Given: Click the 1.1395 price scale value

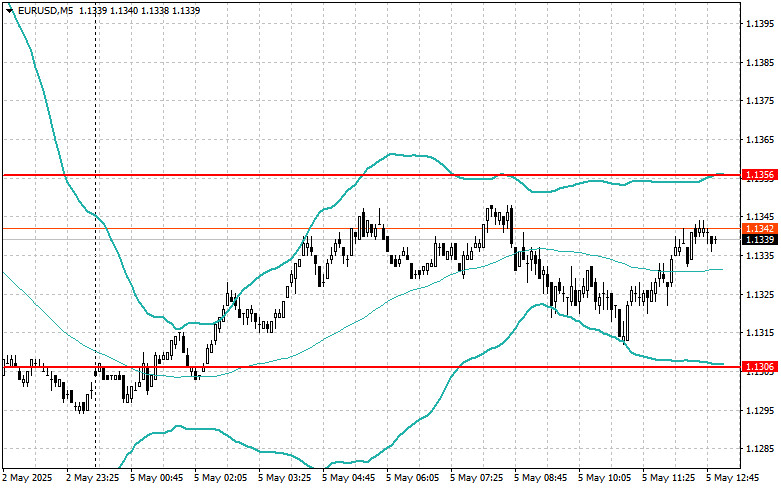Looking at the screenshot, I should coord(760,24).
